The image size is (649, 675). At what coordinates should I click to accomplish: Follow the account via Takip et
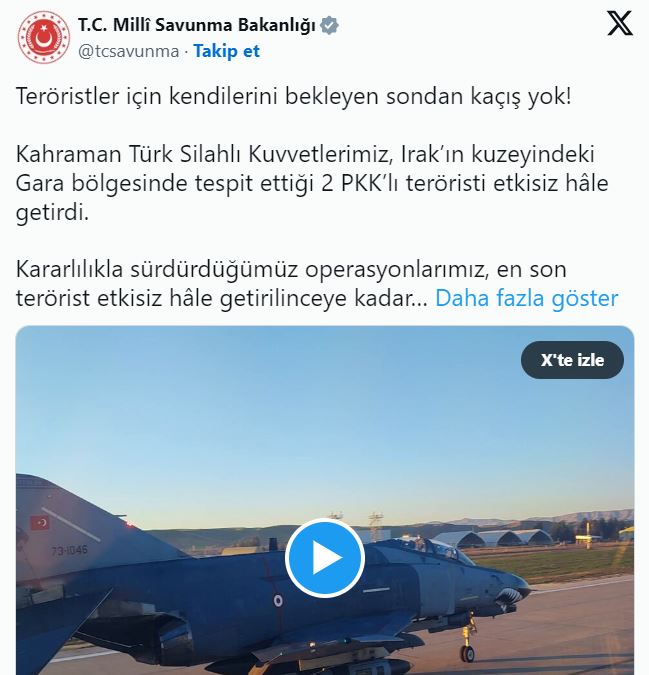pos(226,51)
